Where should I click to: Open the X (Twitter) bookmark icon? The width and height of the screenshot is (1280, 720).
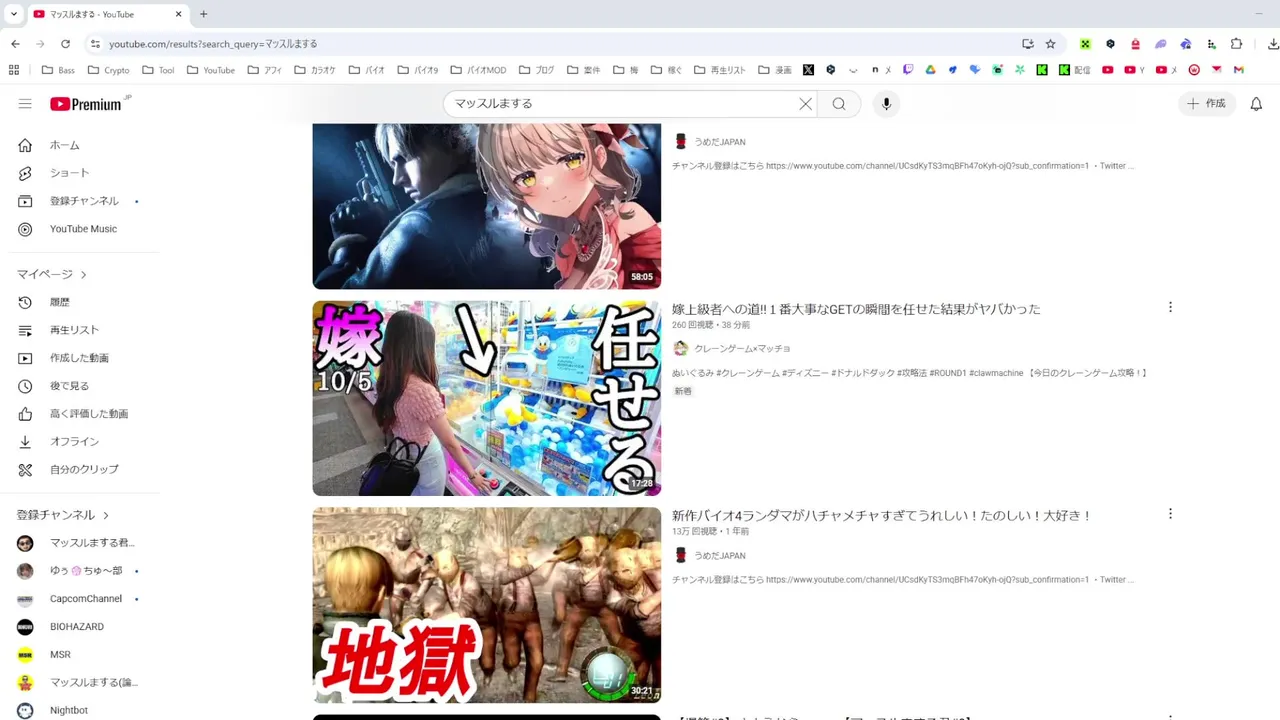[x=808, y=70]
